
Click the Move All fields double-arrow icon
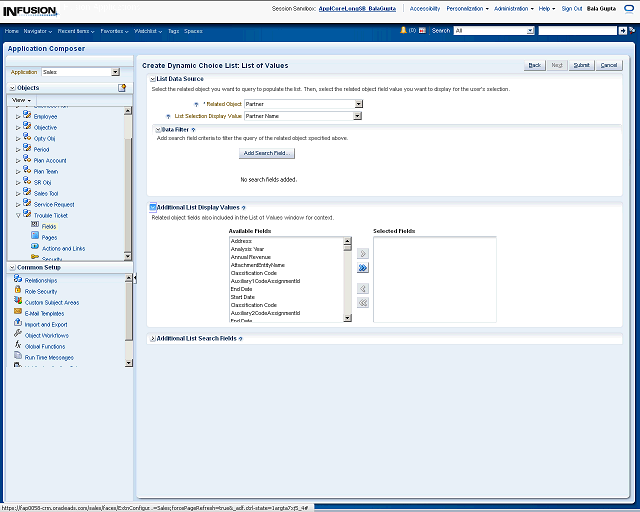point(363,268)
